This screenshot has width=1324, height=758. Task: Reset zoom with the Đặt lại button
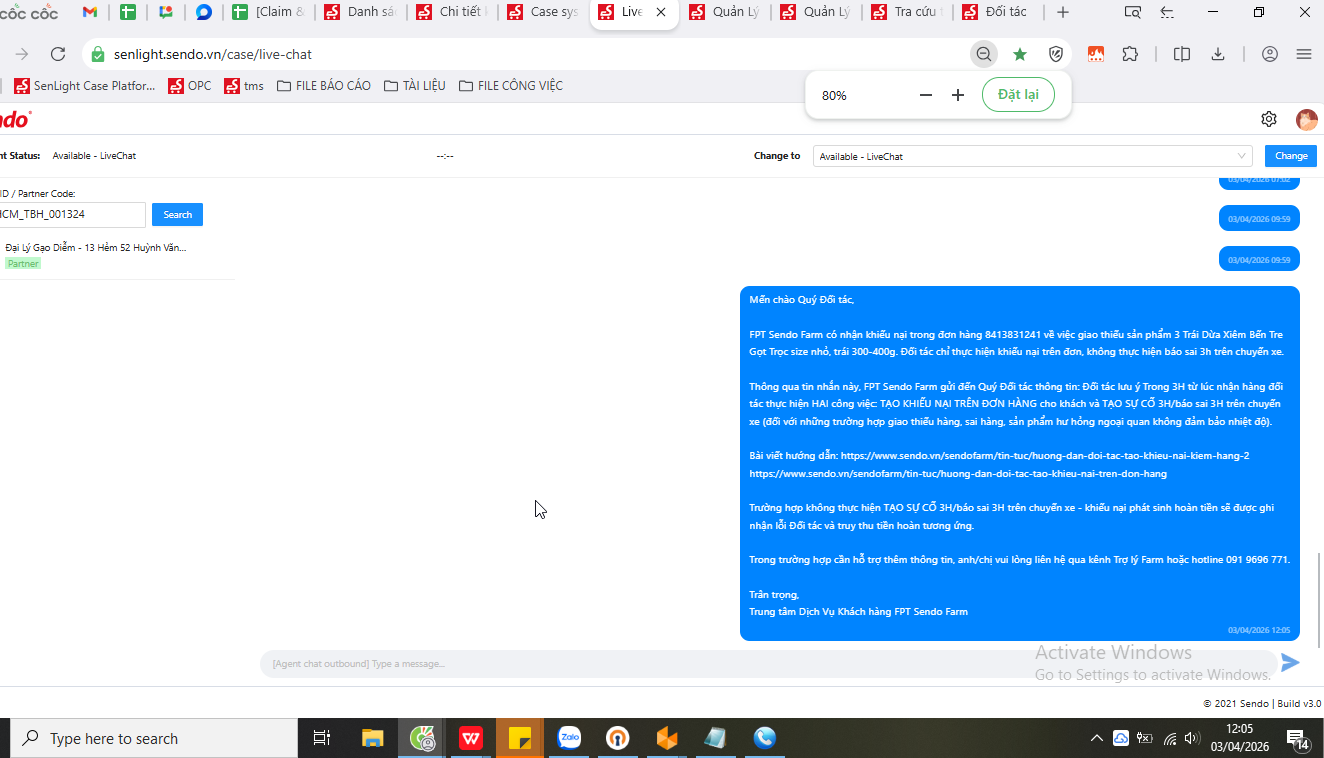point(1018,95)
